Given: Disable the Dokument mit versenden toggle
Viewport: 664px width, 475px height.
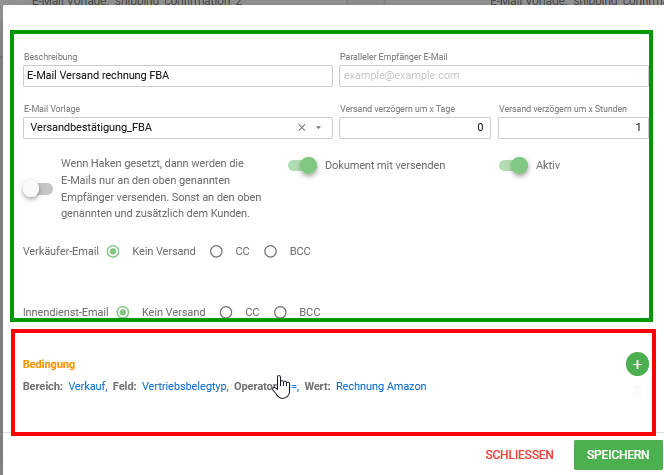Looking at the screenshot, I should coord(302,165).
